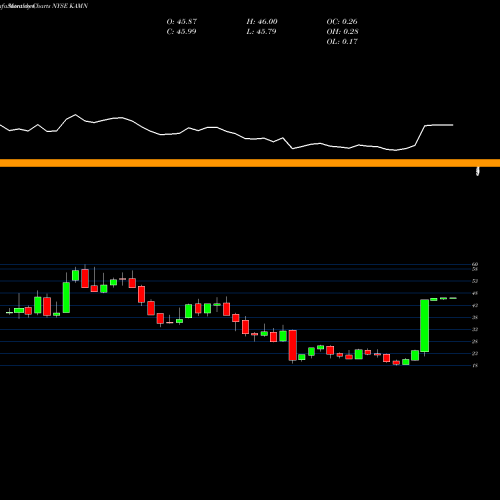This screenshot has width=500, height=500.
Task: Click the 32 price axis label
Action: pyautogui.click(x=475, y=329)
